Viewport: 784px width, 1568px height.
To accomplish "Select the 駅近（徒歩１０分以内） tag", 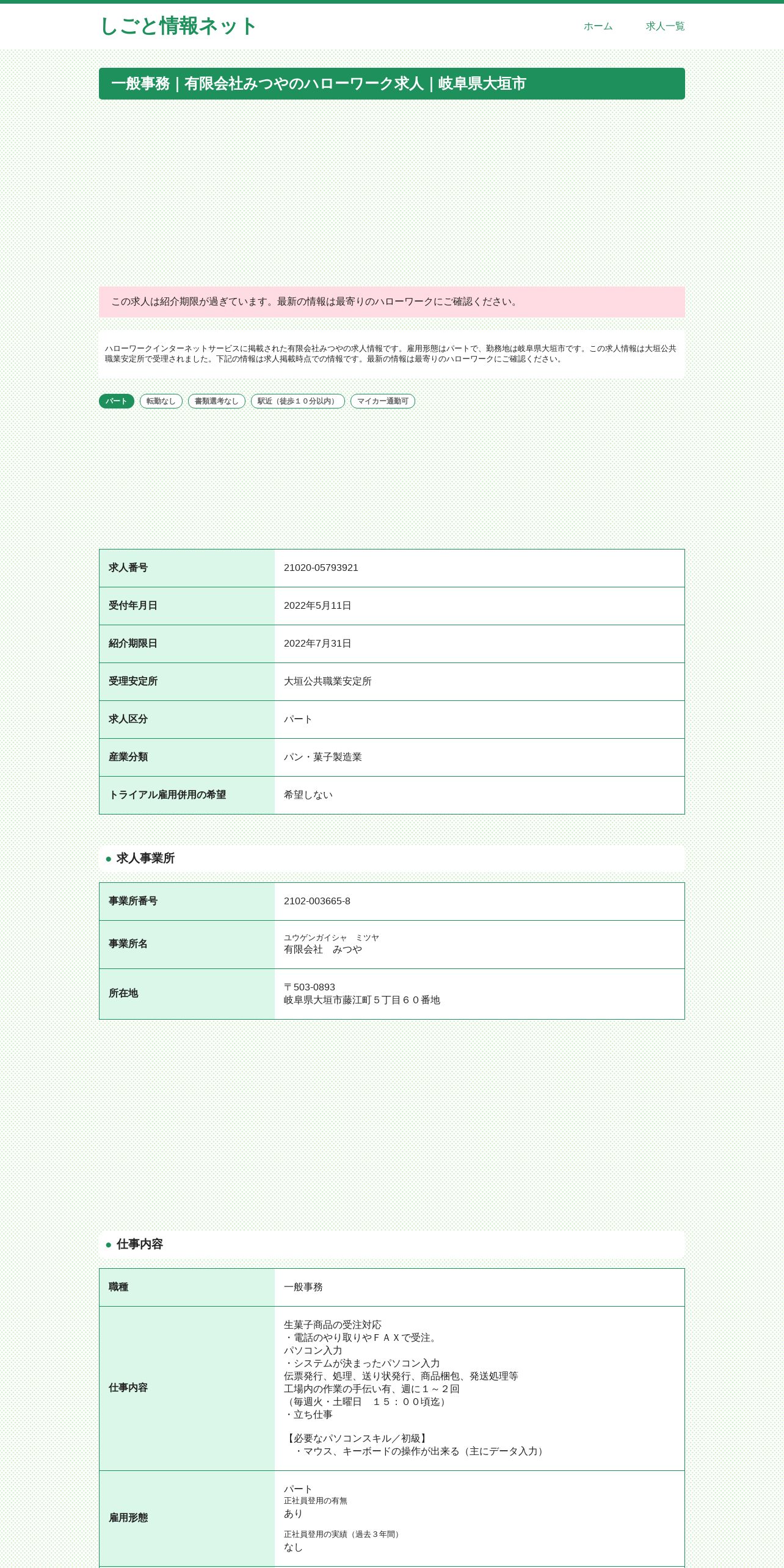I will tap(298, 401).
